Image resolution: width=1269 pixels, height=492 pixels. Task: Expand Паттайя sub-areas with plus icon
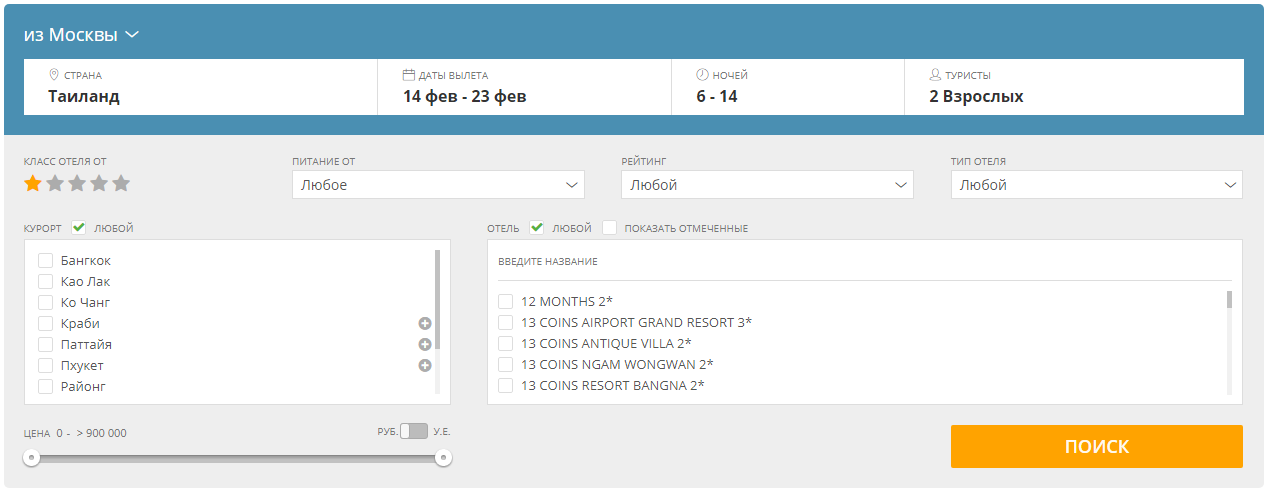[x=424, y=345]
